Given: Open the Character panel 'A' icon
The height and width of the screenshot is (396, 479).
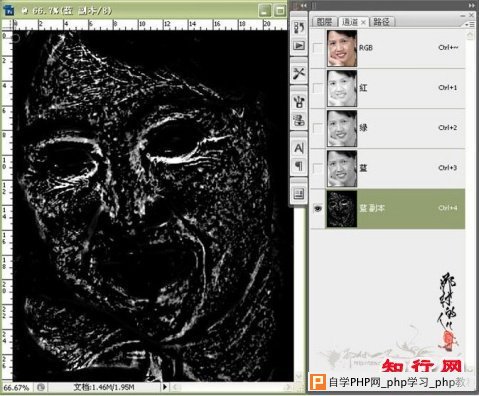Looking at the screenshot, I should (x=299, y=148).
